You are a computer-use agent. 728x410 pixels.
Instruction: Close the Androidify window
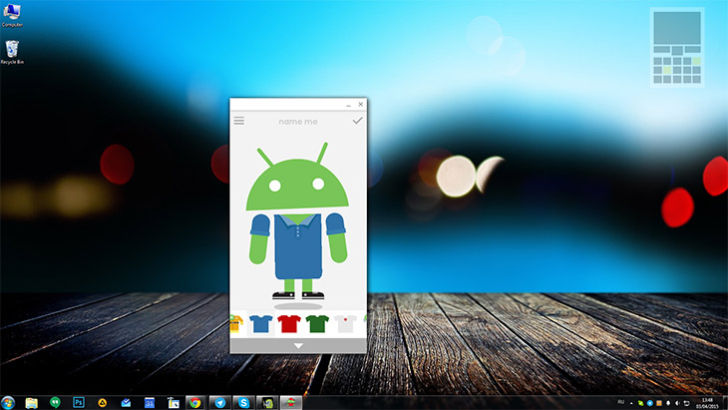click(x=361, y=104)
